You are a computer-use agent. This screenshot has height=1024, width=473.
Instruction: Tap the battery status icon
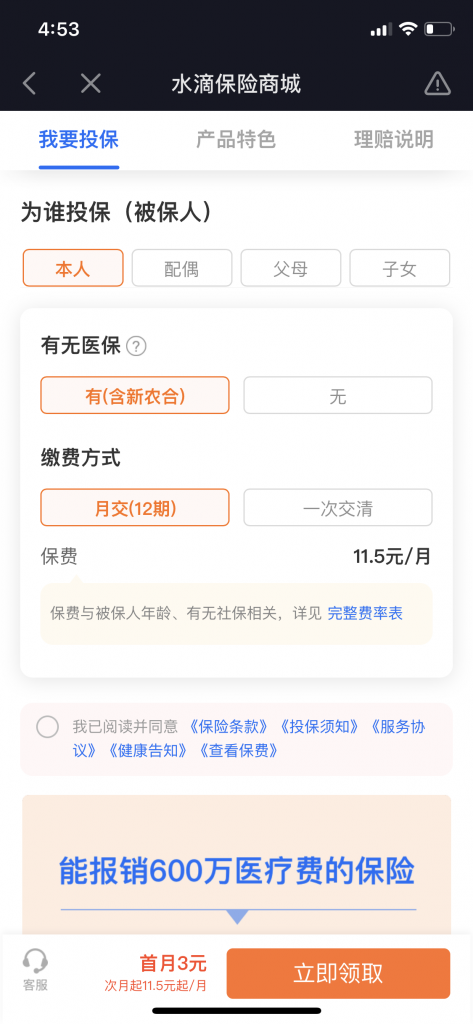coord(438,29)
